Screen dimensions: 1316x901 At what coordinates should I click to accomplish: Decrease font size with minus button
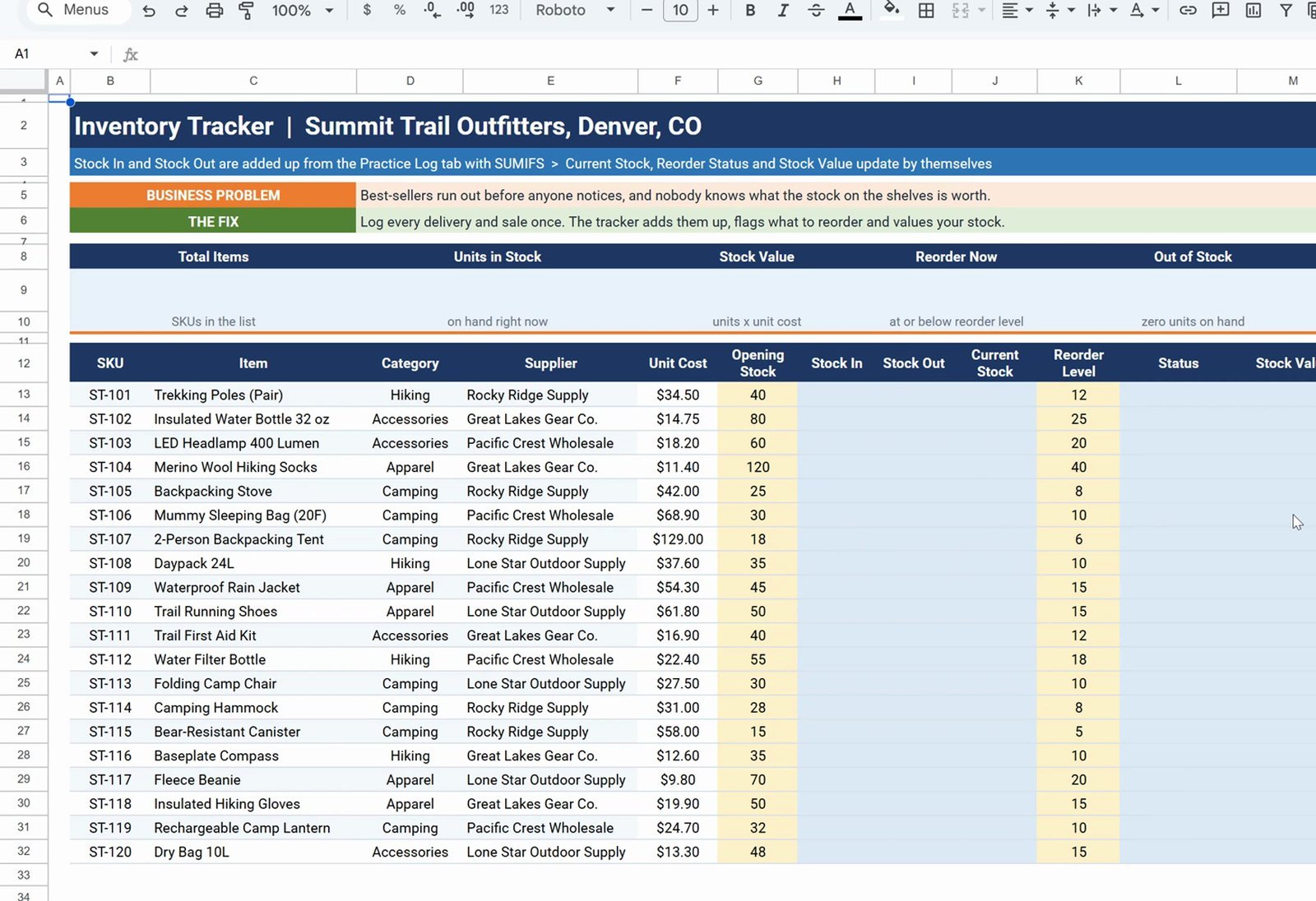click(x=647, y=10)
